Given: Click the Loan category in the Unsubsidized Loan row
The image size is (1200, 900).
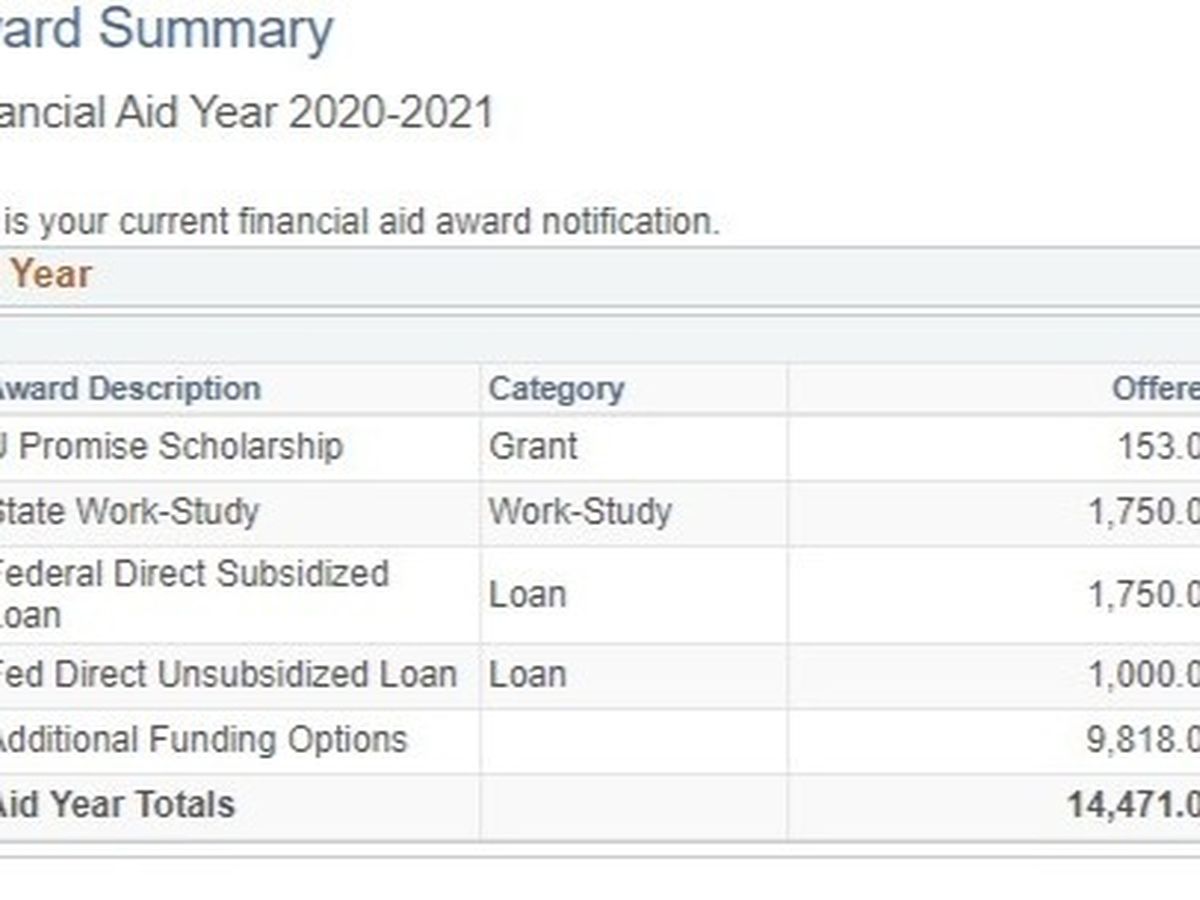Looking at the screenshot, I should pos(527,674).
